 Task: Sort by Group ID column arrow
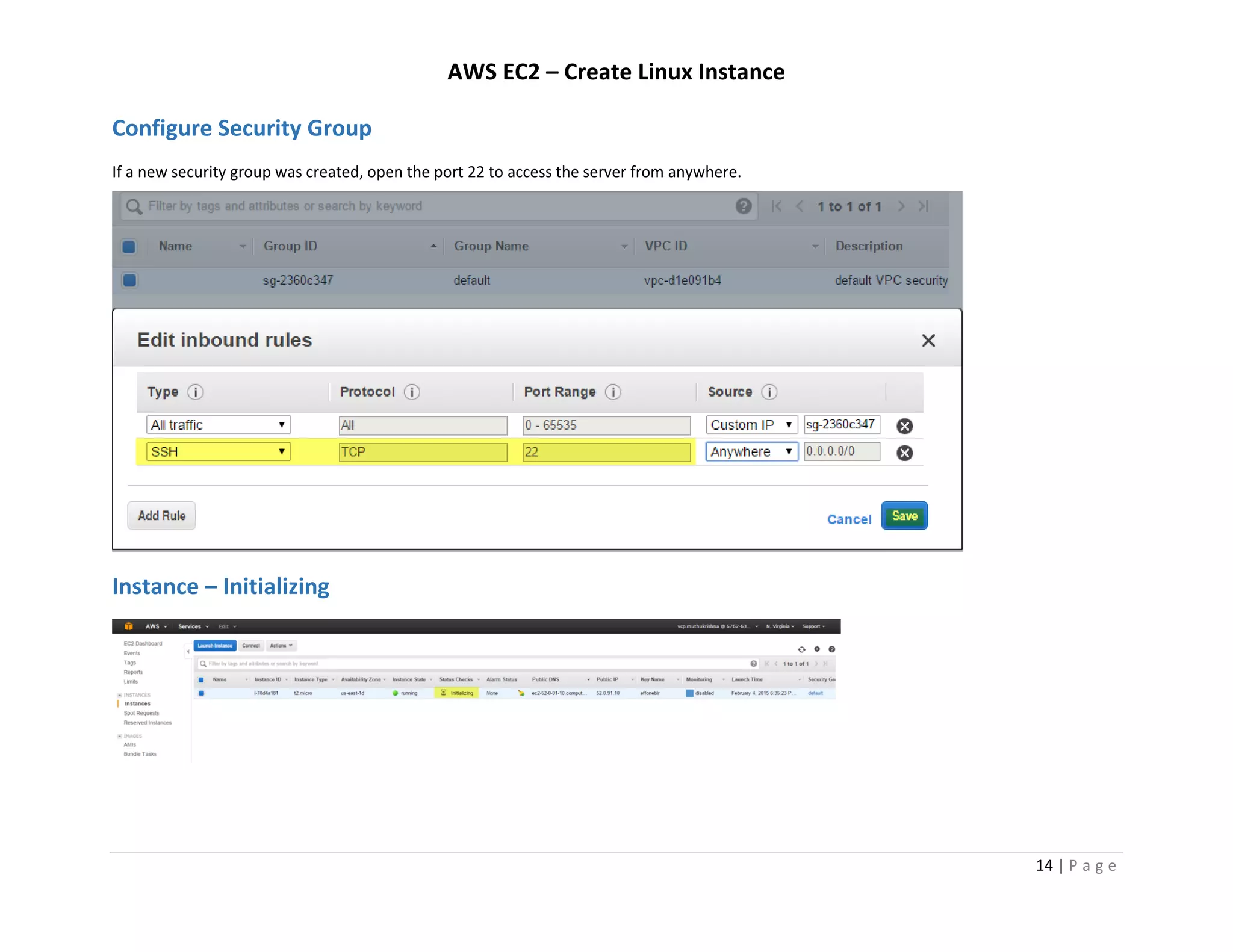pyautogui.click(x=433, y=246)
